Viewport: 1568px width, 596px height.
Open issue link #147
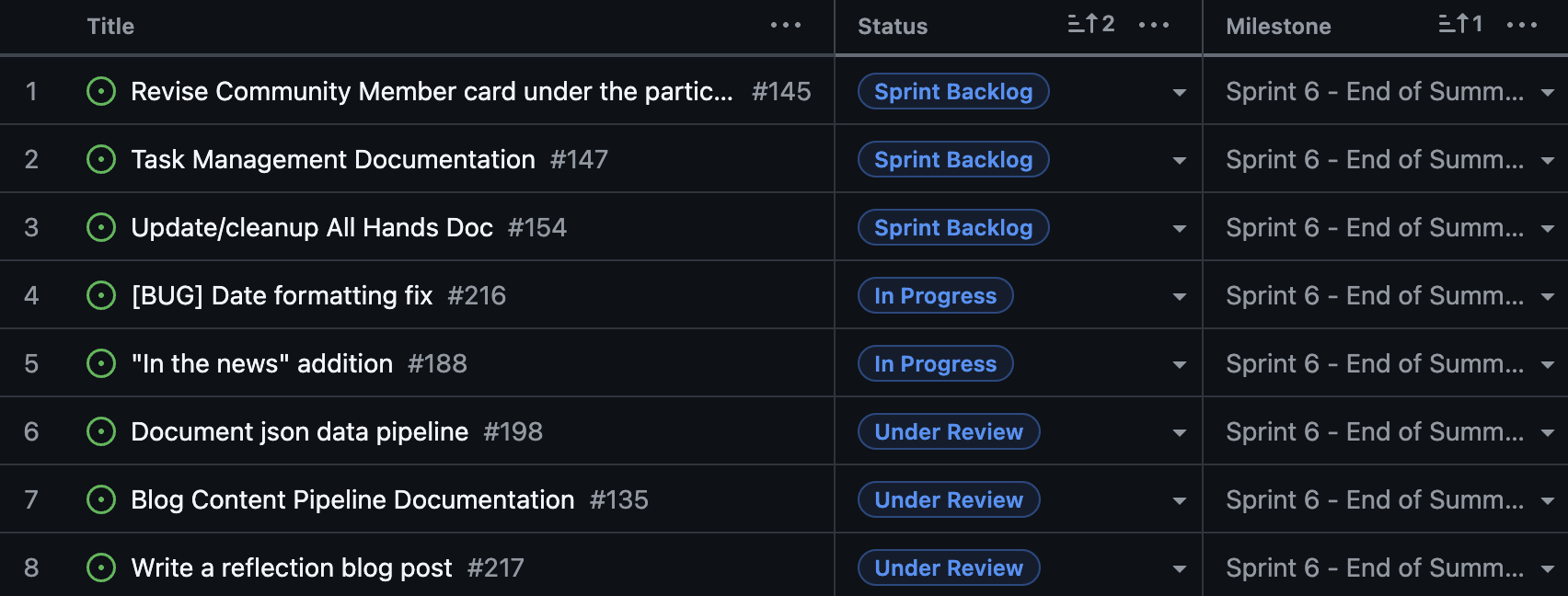(x=580, y=159)
